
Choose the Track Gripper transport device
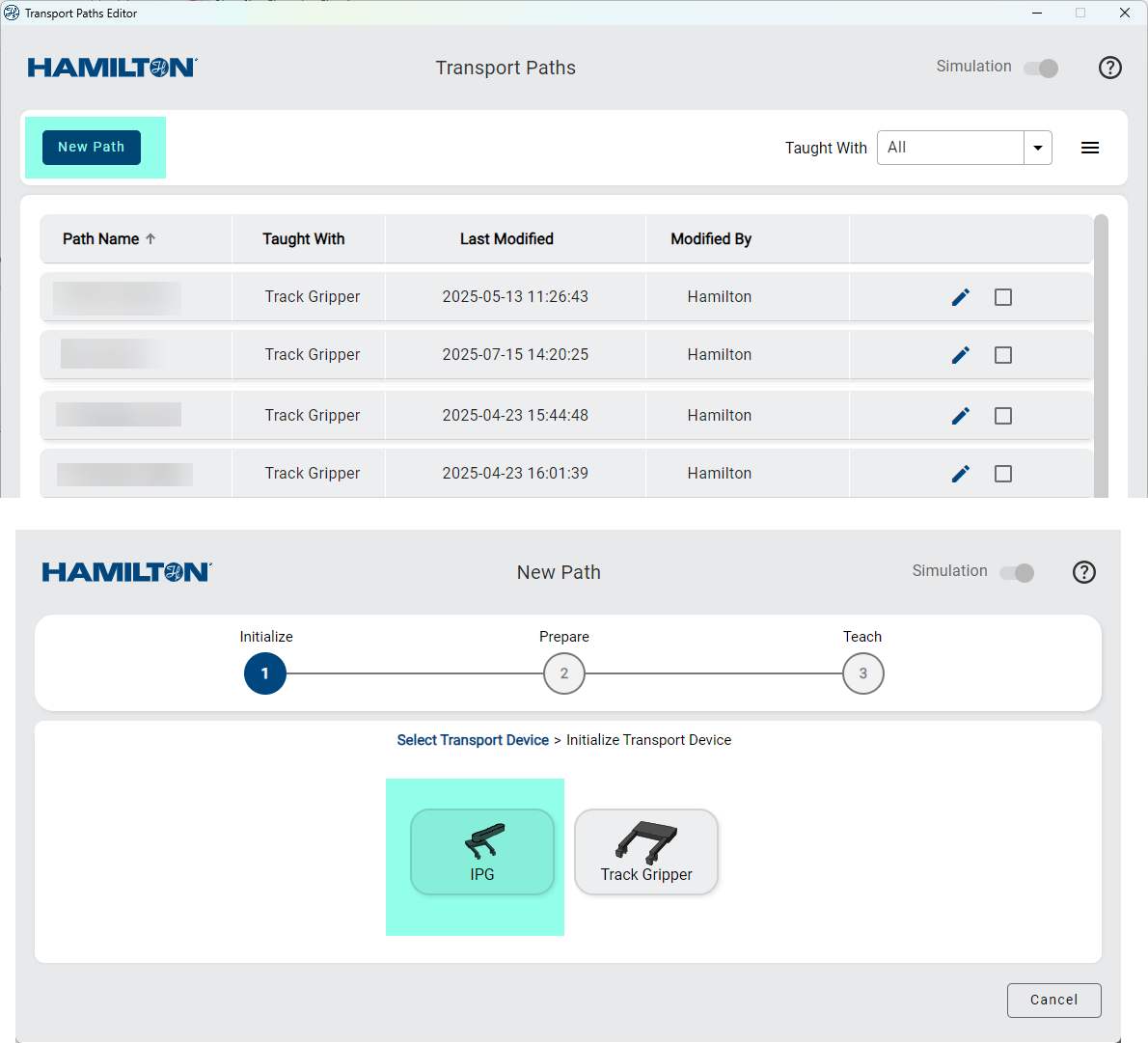pyautogui.click(x=646, y=852)
